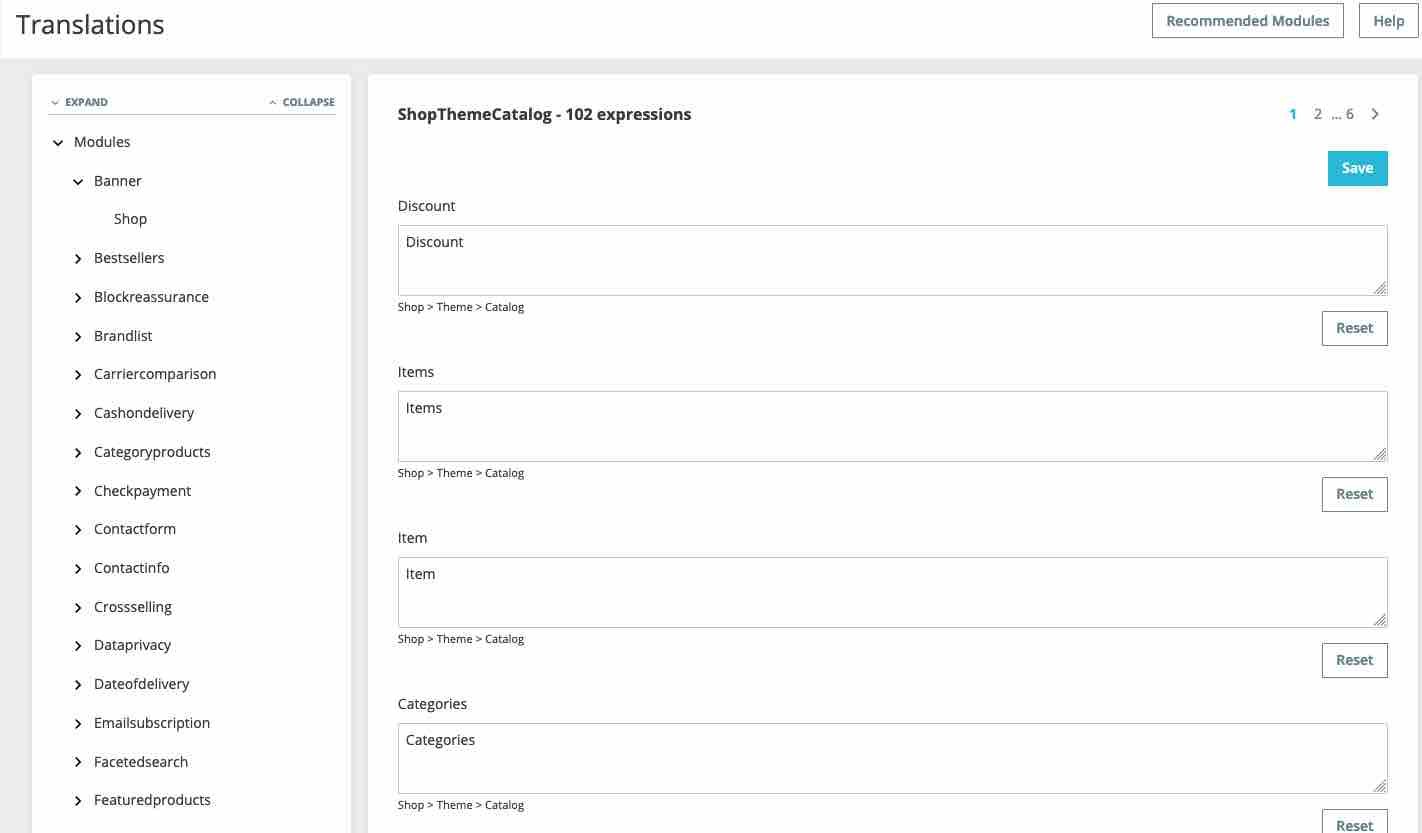The height and width of the screenshot is (833, 1422).
Task: Select Shop under the Banner module
Action: [x=130, y=219]
